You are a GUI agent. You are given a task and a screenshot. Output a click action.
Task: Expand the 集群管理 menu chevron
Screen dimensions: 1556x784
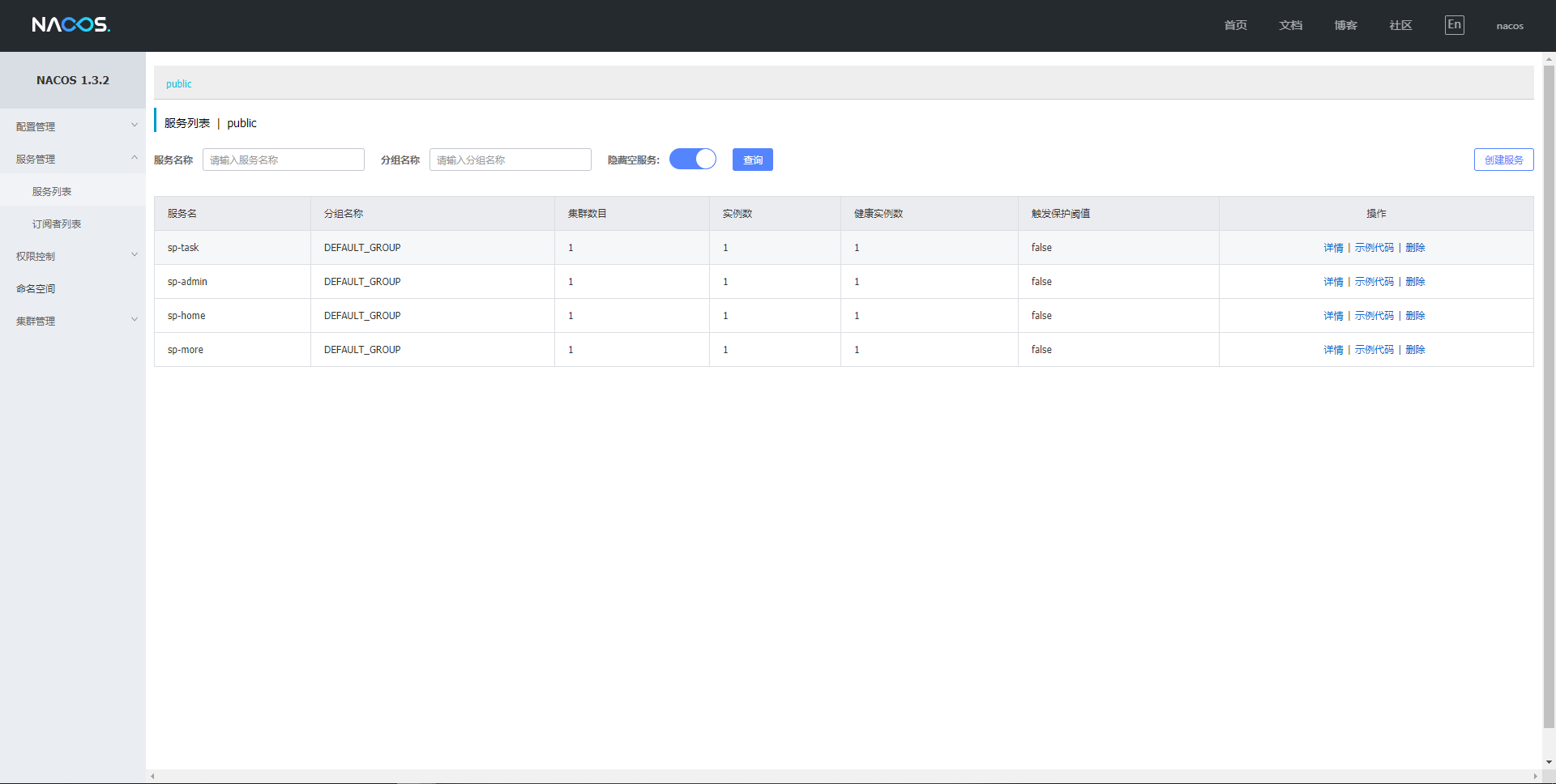(135, 320)
